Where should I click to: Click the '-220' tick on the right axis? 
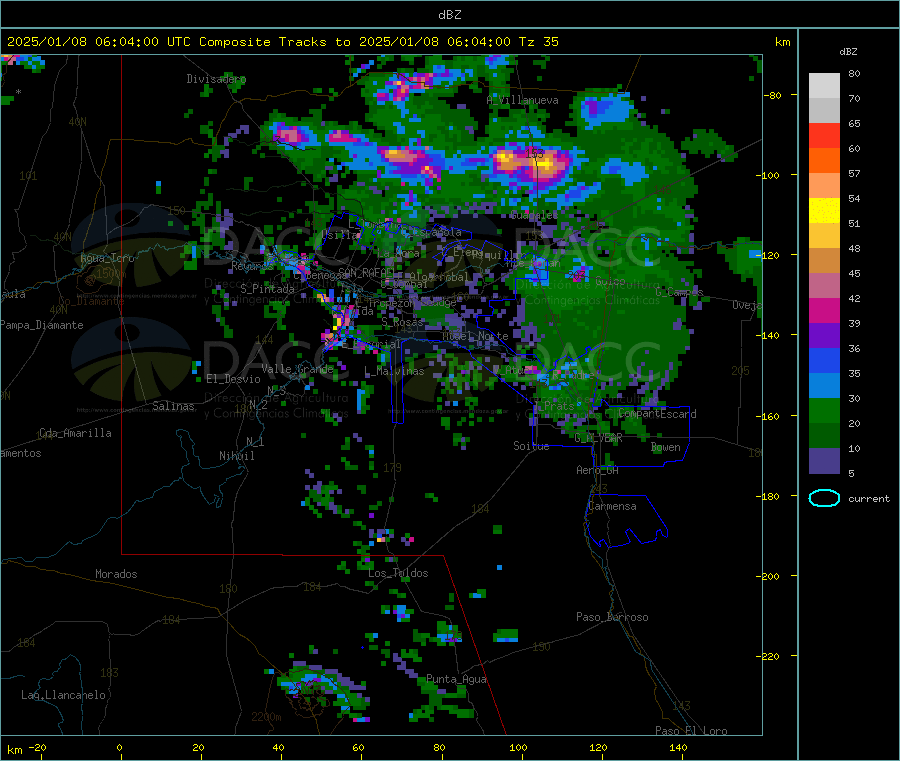[767, 656]
